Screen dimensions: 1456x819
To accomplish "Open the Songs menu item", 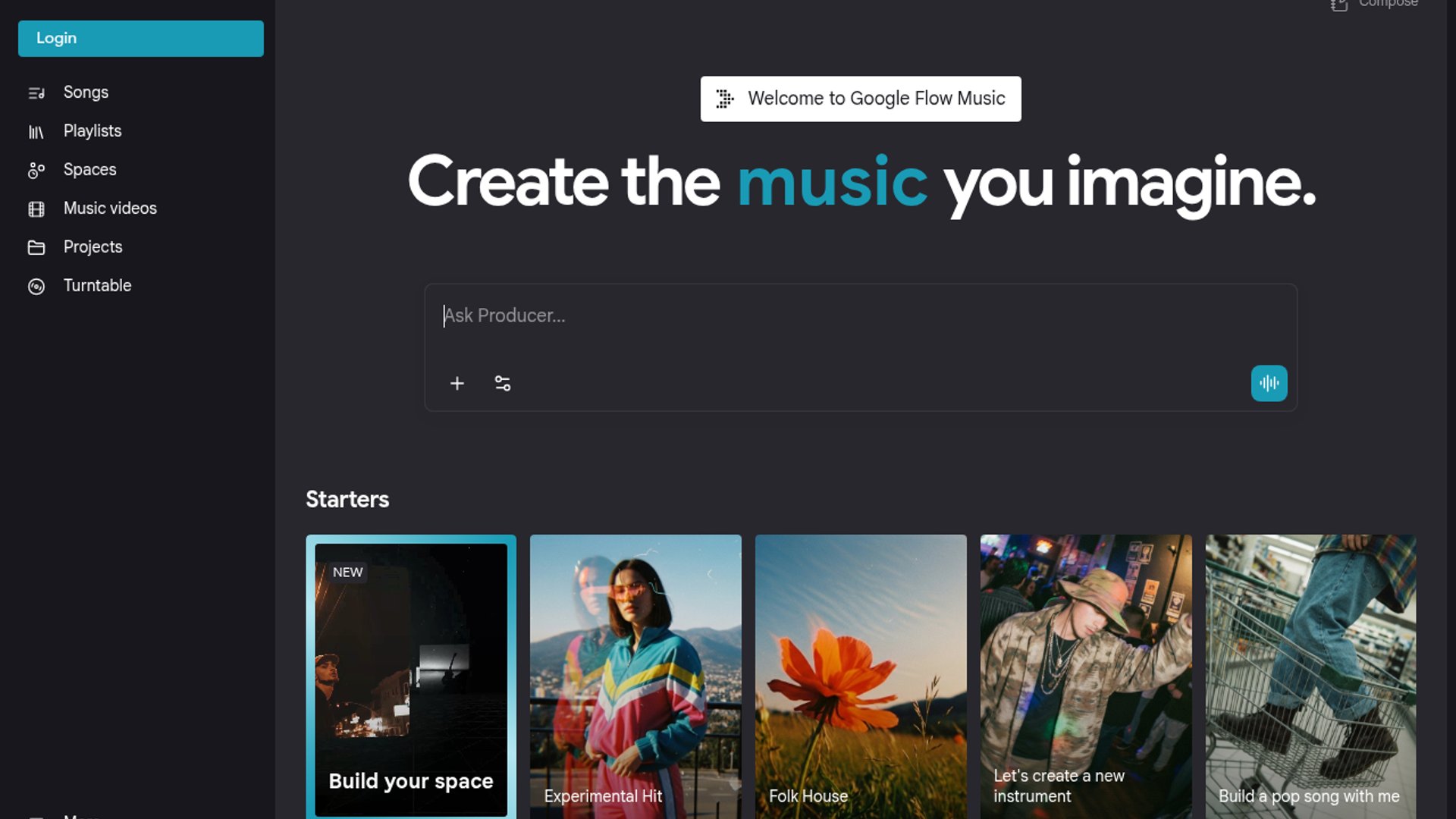I will [x=86, y=93].
